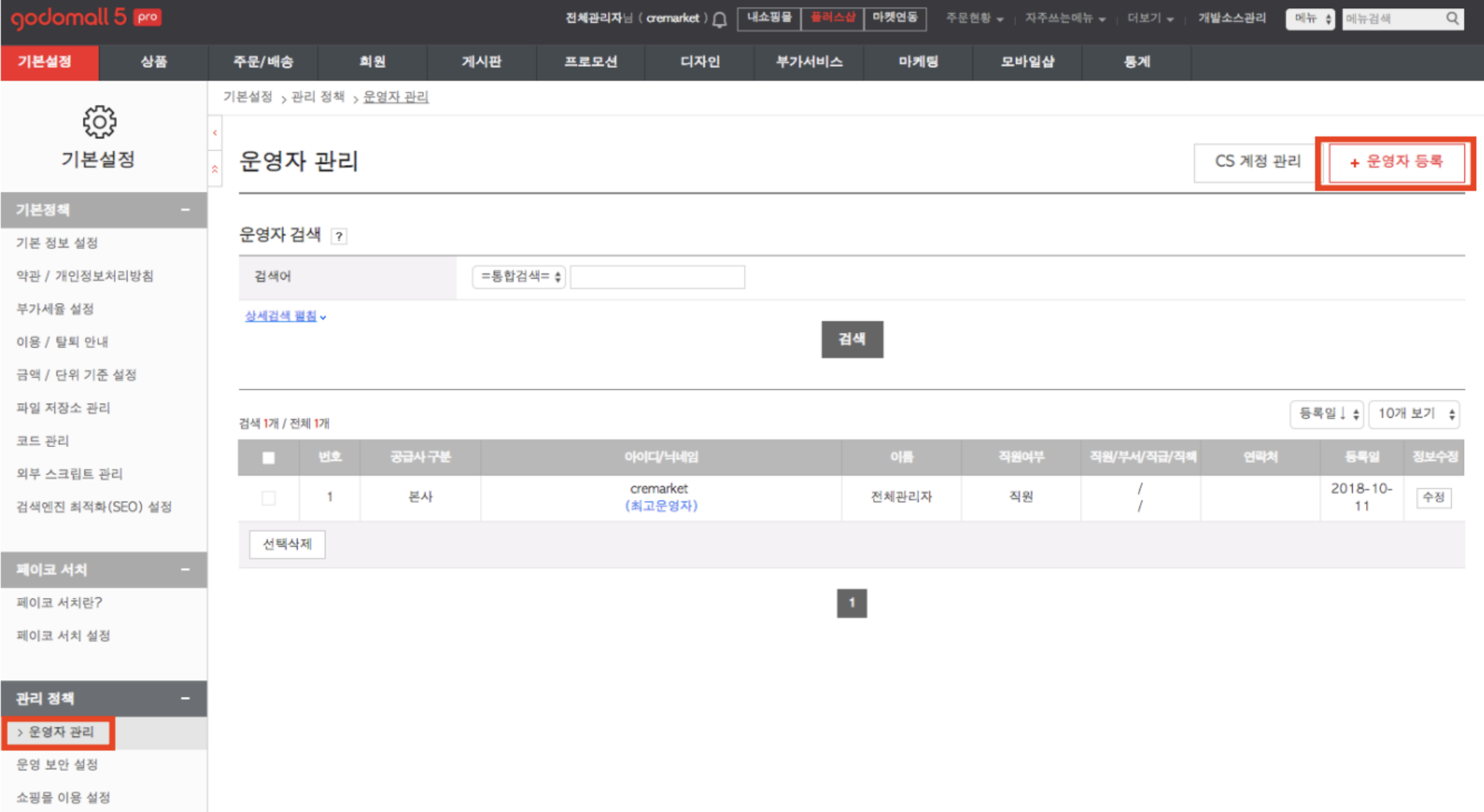1484x812 pixels.
Task: Open the 10개 보기 dropdown
Action: click(1414, 414)
